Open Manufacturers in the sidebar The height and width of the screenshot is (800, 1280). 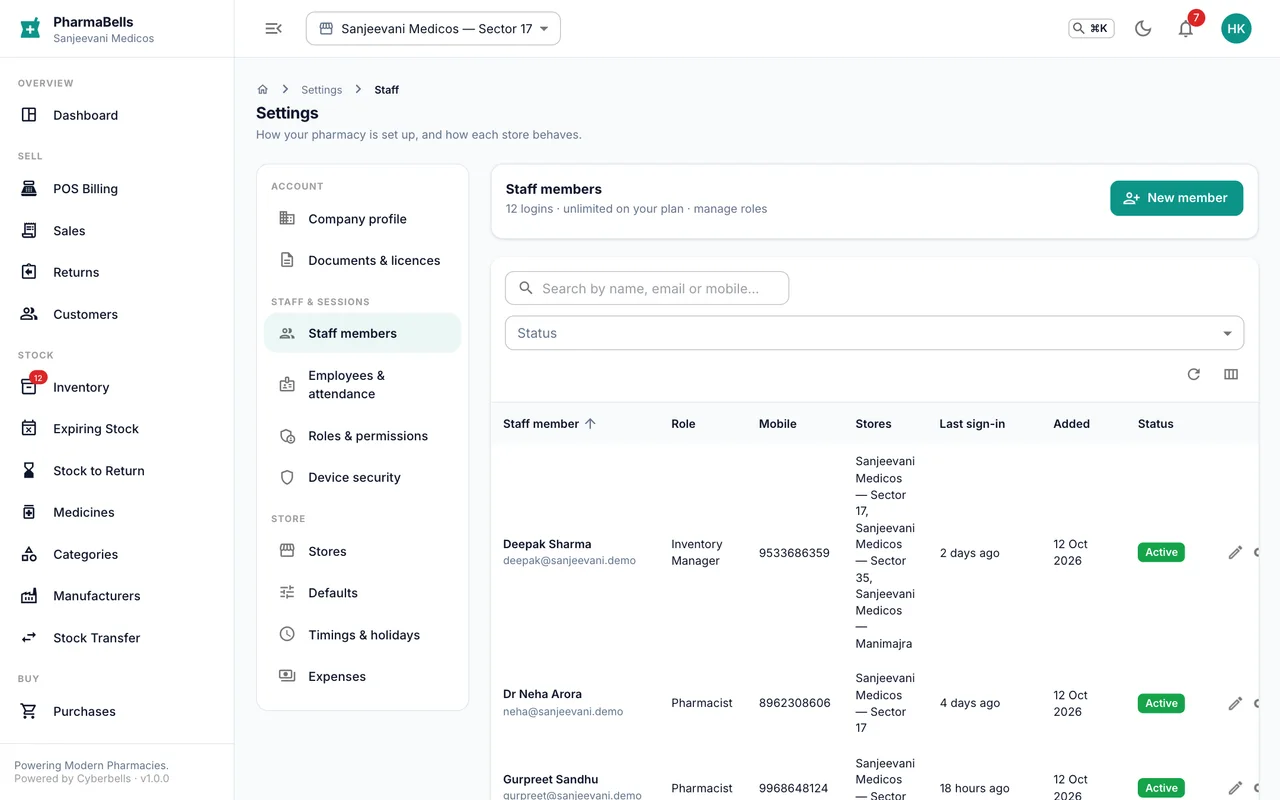(117, 596)
